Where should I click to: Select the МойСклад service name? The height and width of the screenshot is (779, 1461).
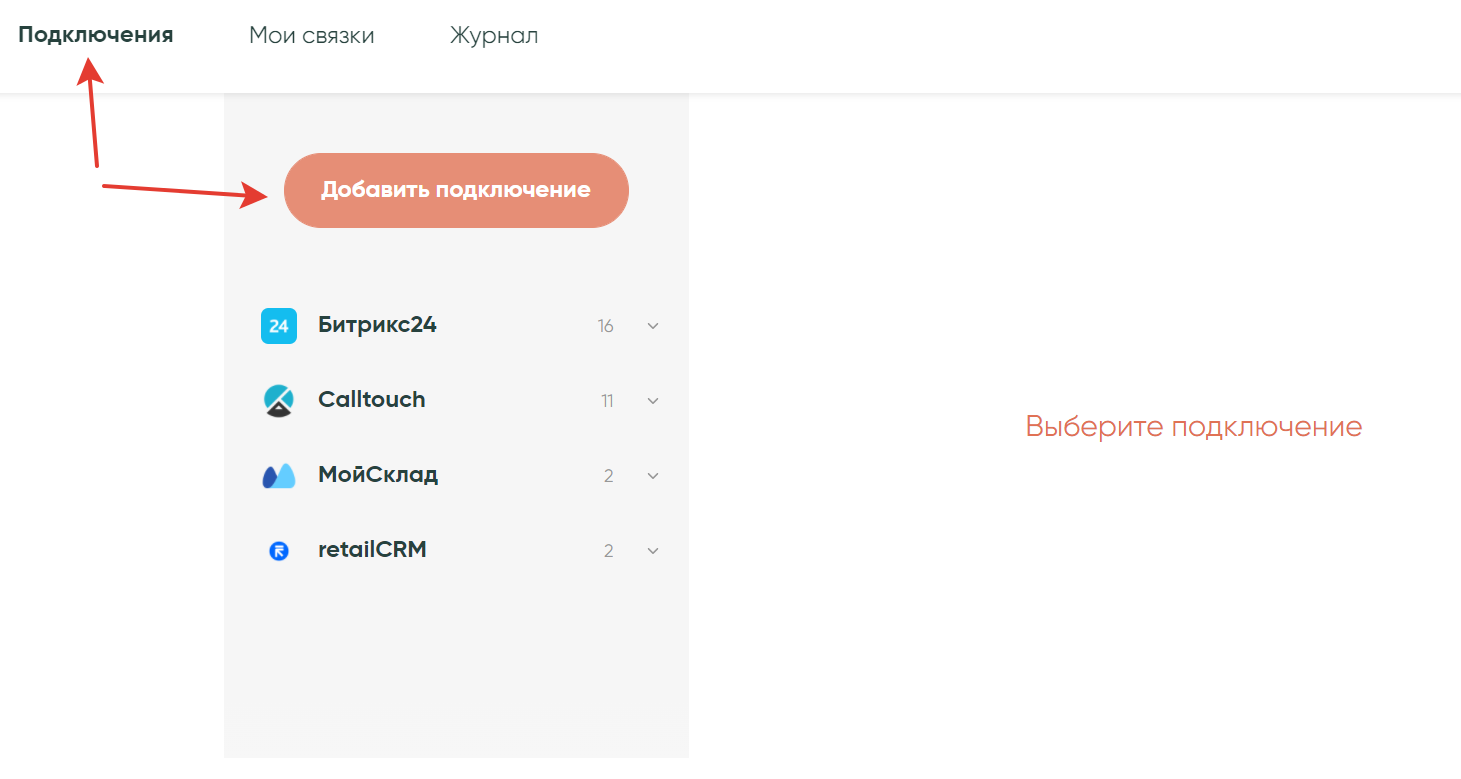pos(378,475)
